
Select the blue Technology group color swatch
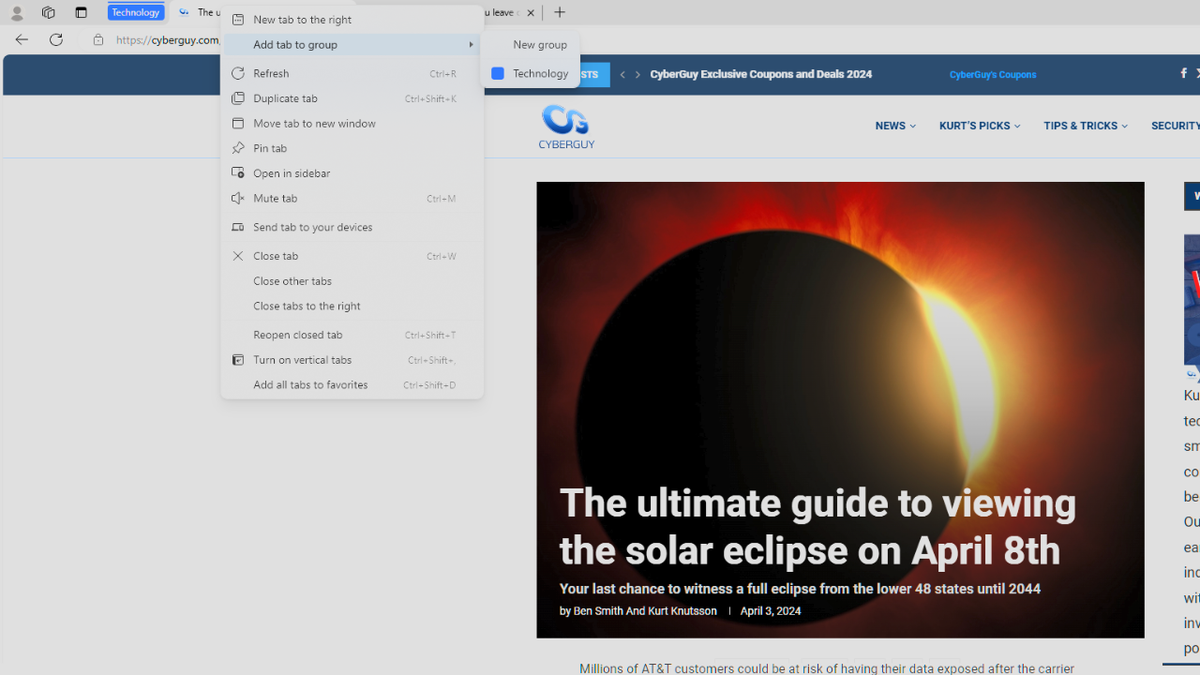[498, 73]
